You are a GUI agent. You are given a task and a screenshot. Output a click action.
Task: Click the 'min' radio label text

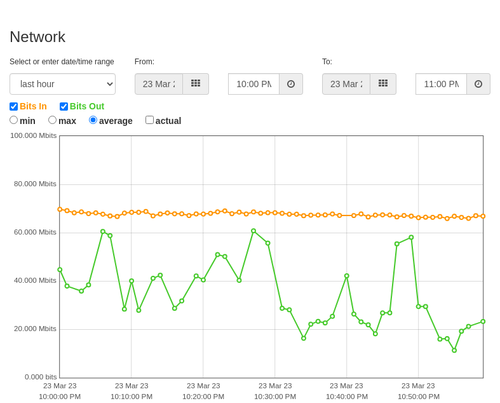(27, 121)
